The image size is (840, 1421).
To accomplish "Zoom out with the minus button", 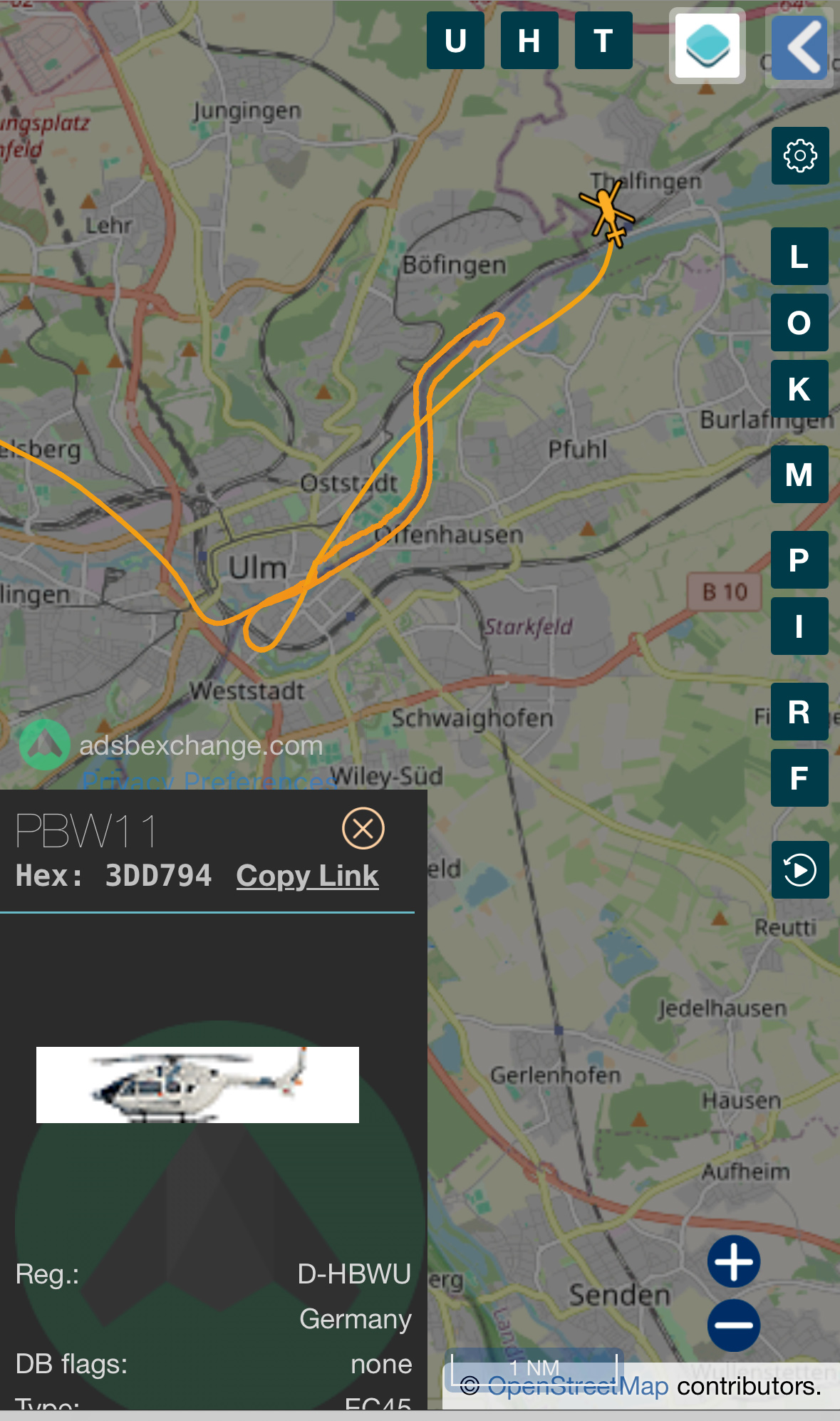I will tap(734, 1325).
